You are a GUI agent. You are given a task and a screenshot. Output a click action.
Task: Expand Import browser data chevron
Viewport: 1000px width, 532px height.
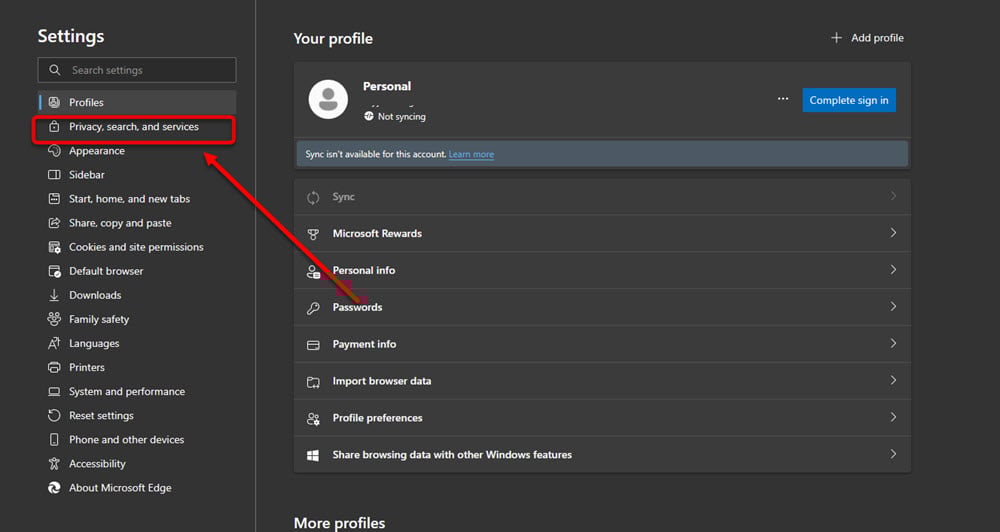click(x=893, y=380)
